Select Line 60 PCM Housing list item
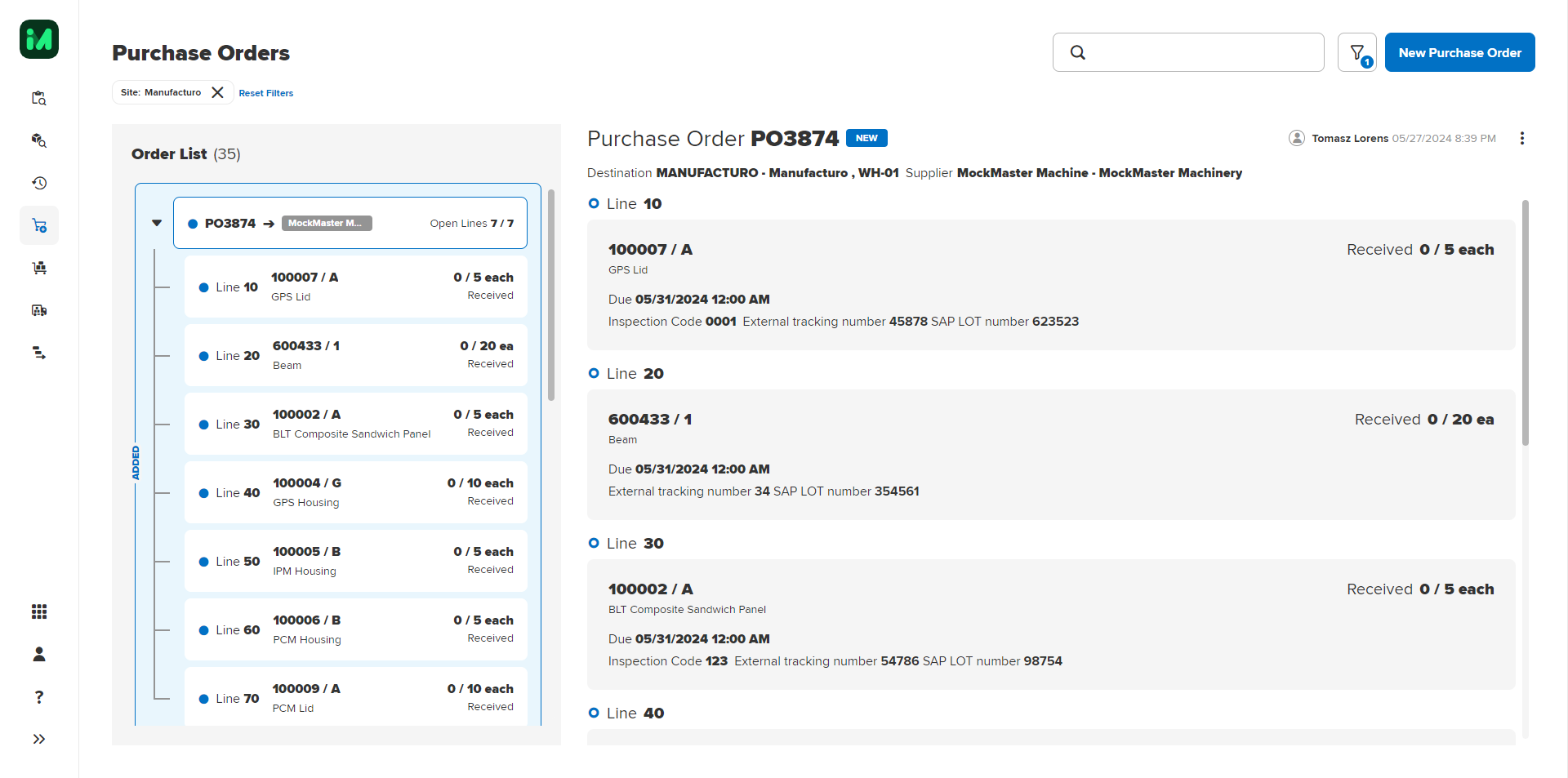The height and width of the screenshot is (778, 1568). point(355,629)
